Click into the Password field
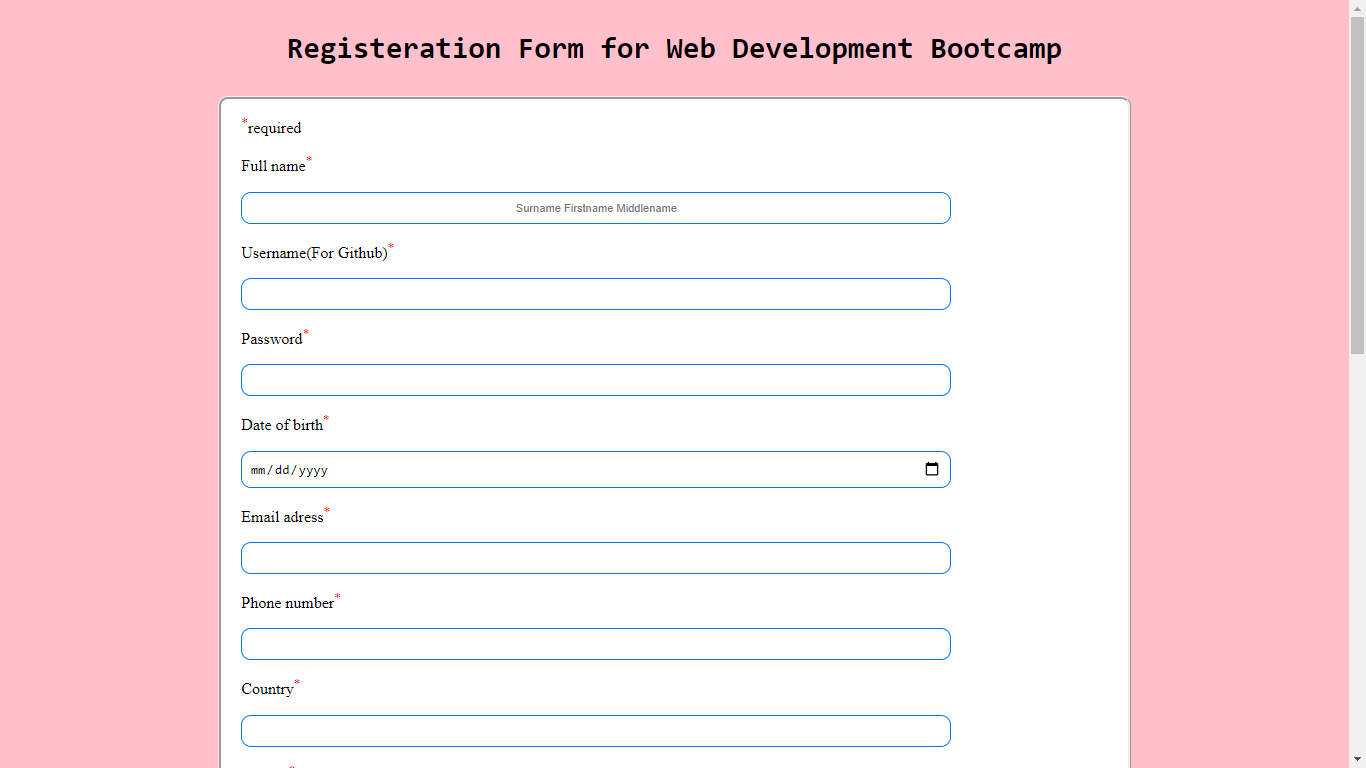This screenshot has width=1366, height=768. pyautogui.click(x=595, y=380)
